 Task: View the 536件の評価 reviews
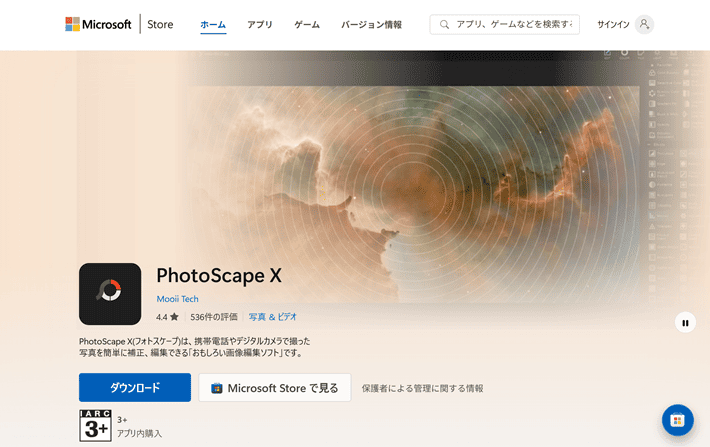point(214,317)
